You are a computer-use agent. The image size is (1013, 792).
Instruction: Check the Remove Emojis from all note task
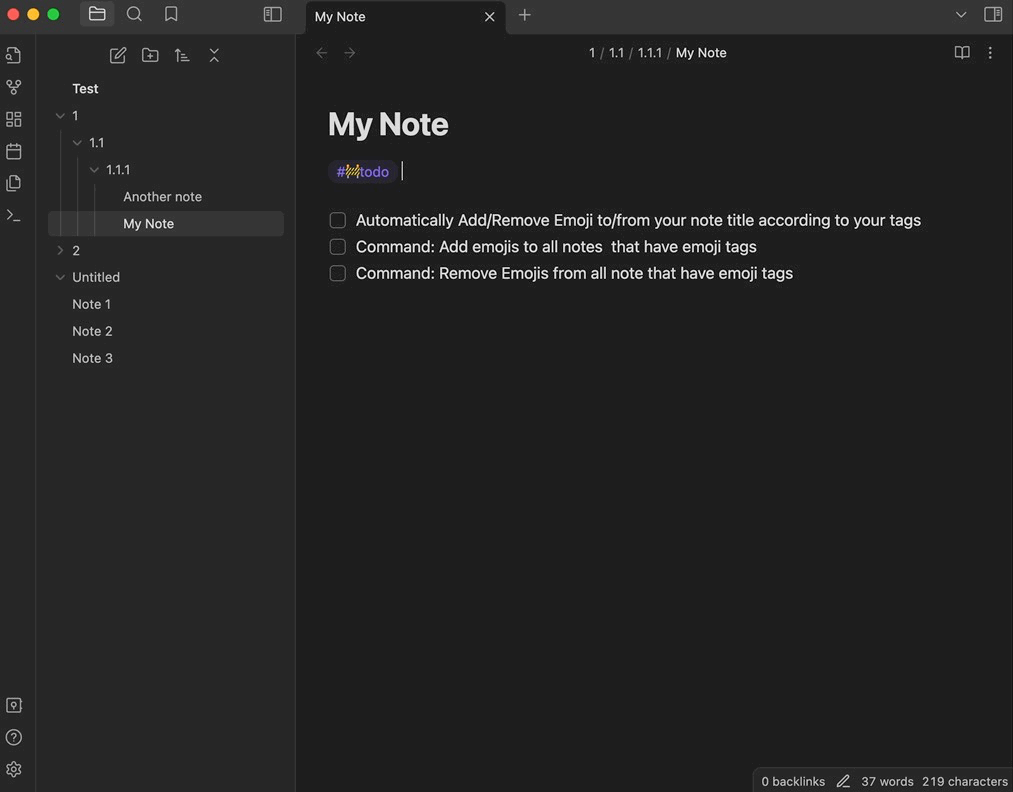click(x=338, y=273)
